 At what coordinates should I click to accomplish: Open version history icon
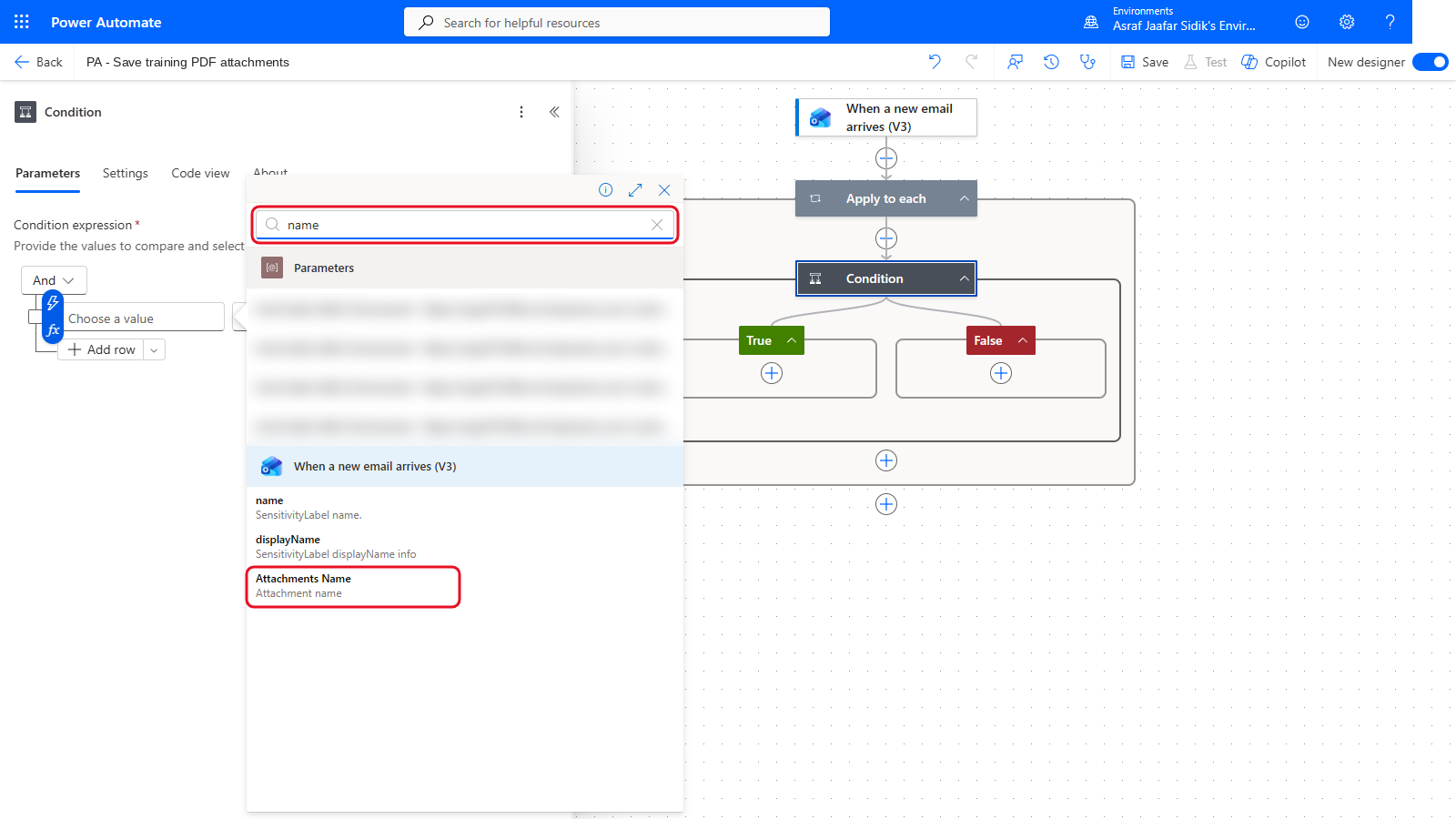[1051, 62]
